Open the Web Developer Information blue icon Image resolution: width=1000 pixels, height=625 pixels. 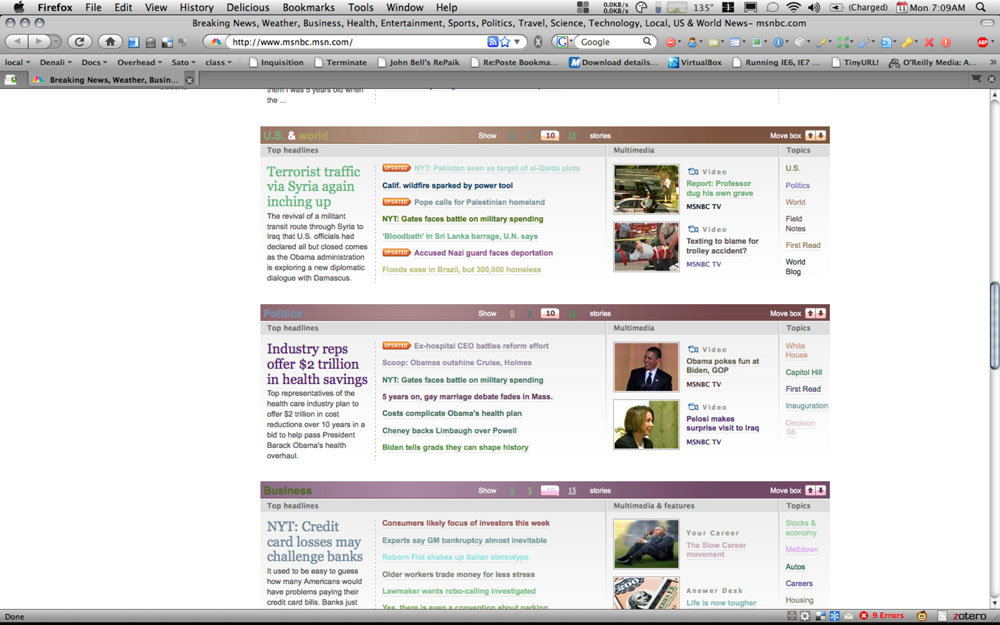(x=778, y=42)
